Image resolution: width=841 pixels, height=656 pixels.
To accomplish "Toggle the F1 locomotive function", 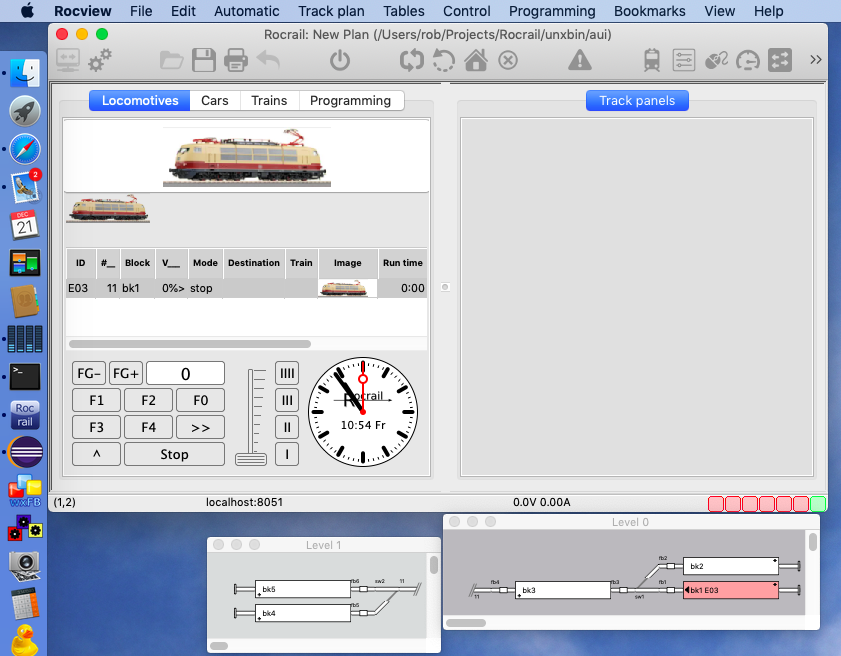I will (x=97, y=401).
